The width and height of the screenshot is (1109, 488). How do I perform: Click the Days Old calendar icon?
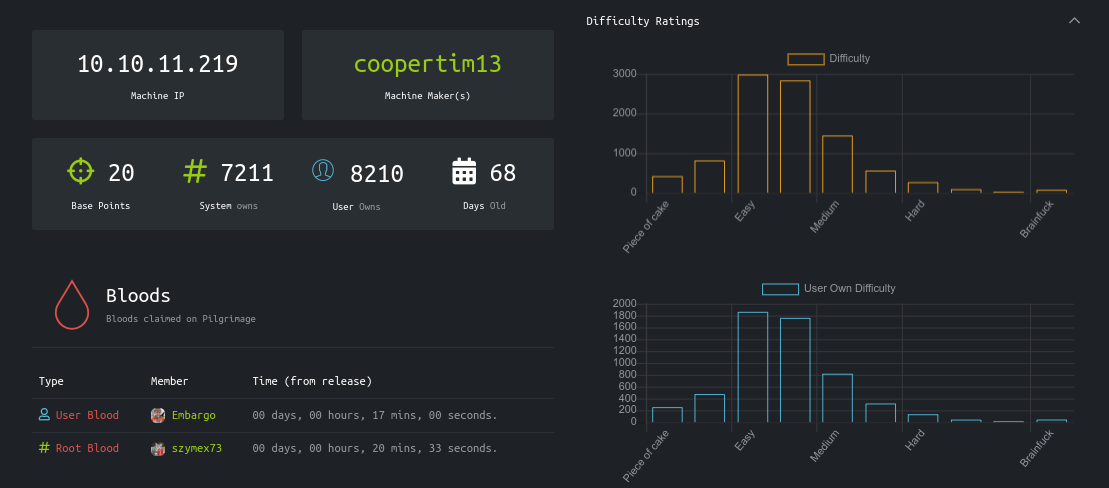[x=464, y=172]
